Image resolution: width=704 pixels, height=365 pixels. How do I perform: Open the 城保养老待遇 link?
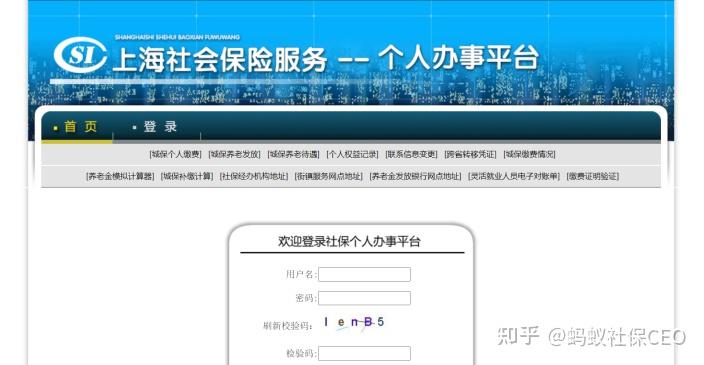pos(294,154)
